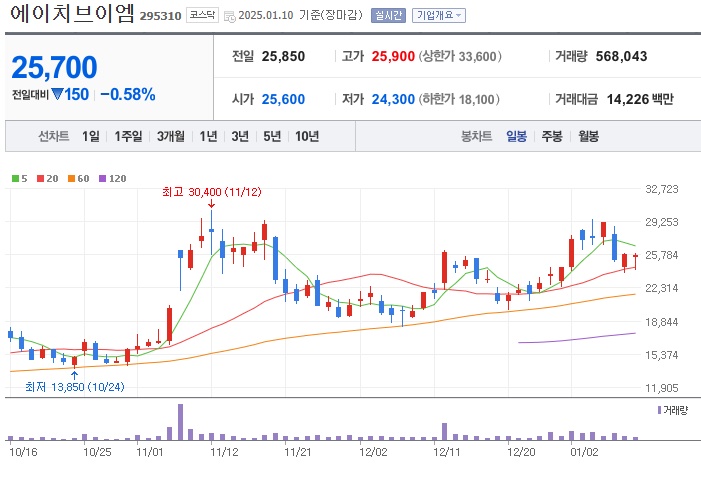Click the 18,844 price axis label
This screenshot has height=481, width=701.
(662, 322)
